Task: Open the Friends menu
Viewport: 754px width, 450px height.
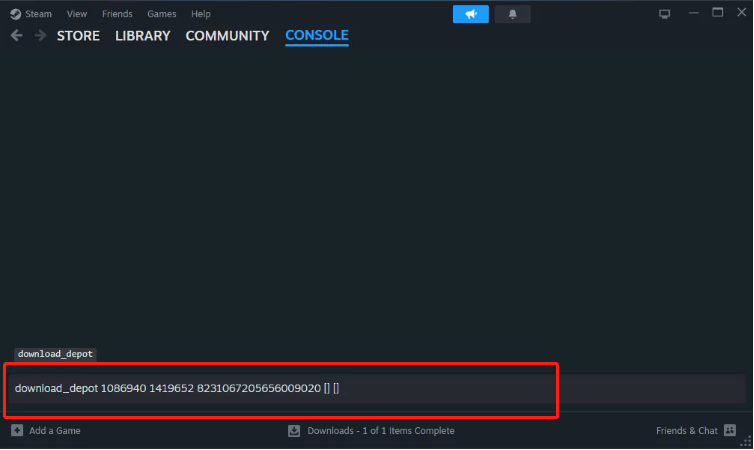Action: (x=117, y=14)
